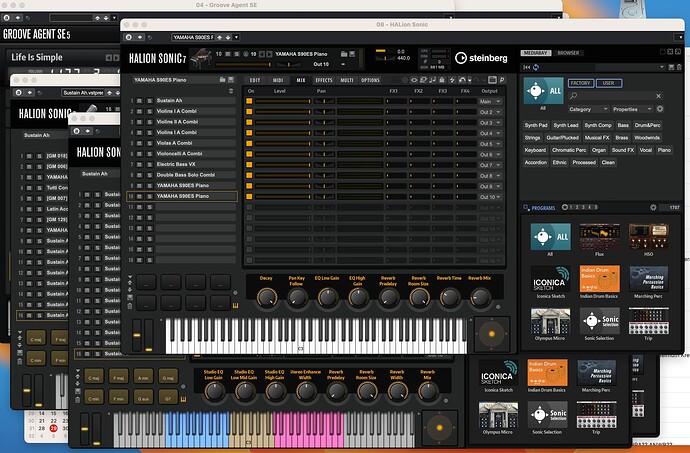Screen dimensions: 690x453
Task: Switch to the BROWSER tab
Action: click(568, 53)
